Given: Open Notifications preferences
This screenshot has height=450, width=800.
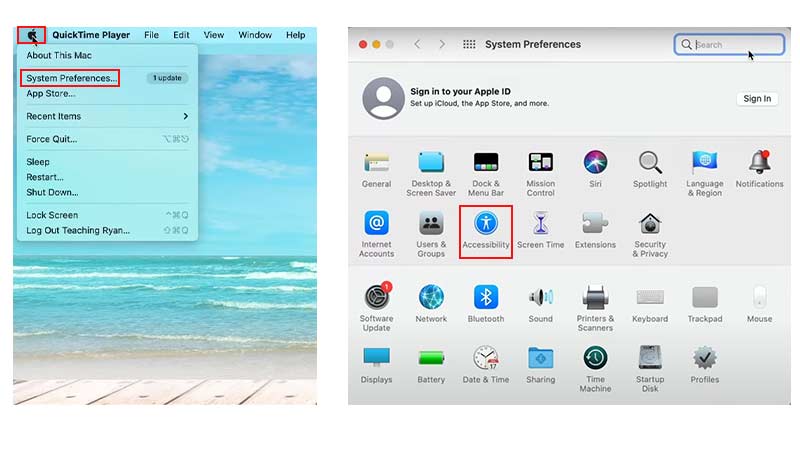Looking at the screenshot, I should 759,170.
